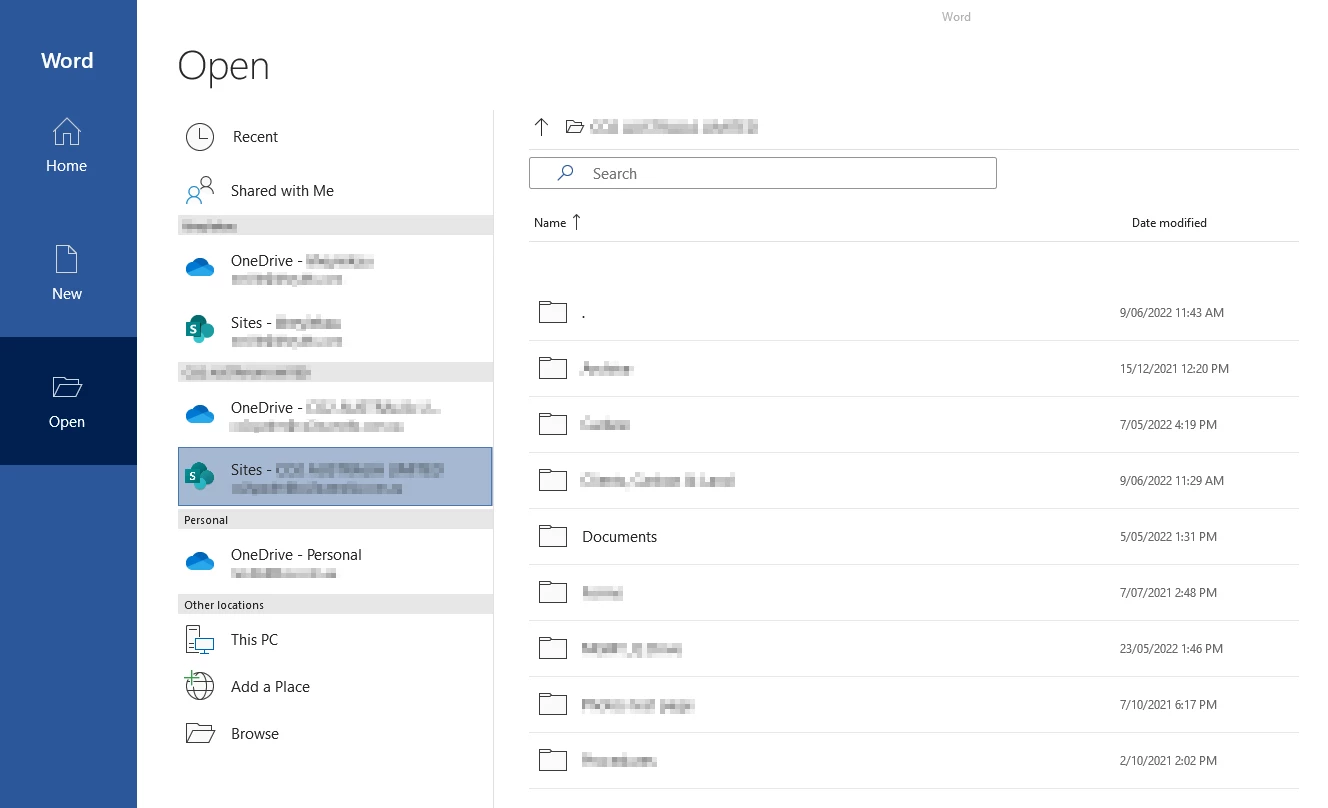Click the search magnifier icon

(x=565, y=173)
